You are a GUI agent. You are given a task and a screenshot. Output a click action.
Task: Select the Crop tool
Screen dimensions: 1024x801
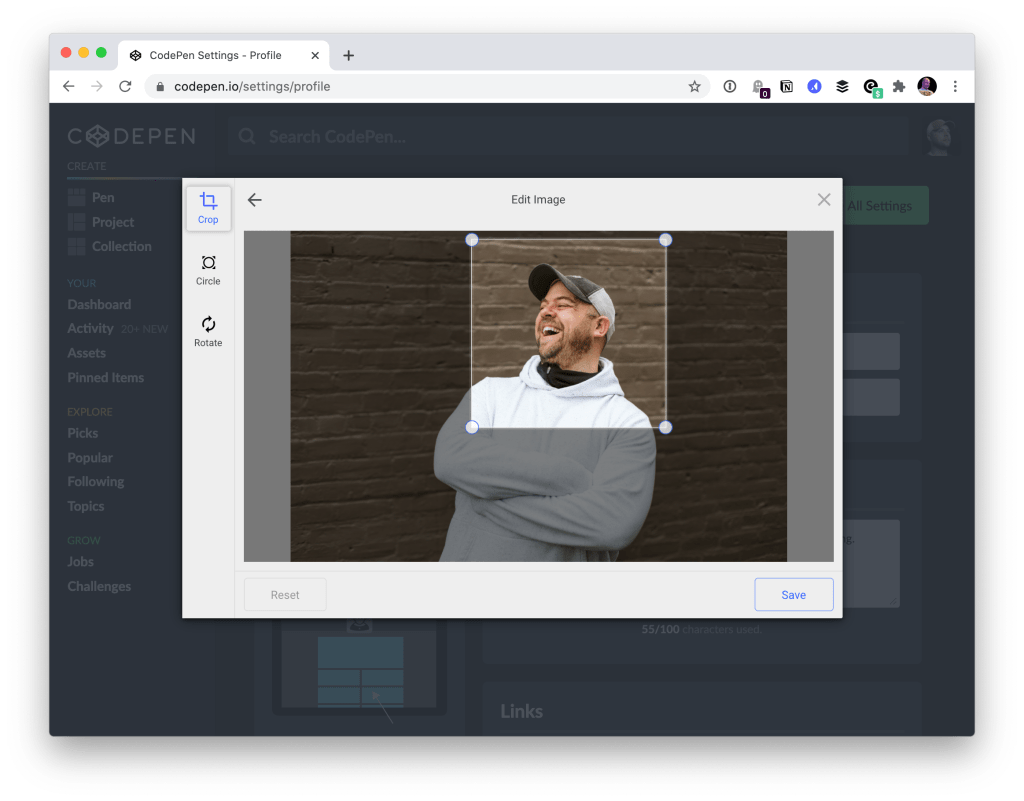[x=208, y=208]
